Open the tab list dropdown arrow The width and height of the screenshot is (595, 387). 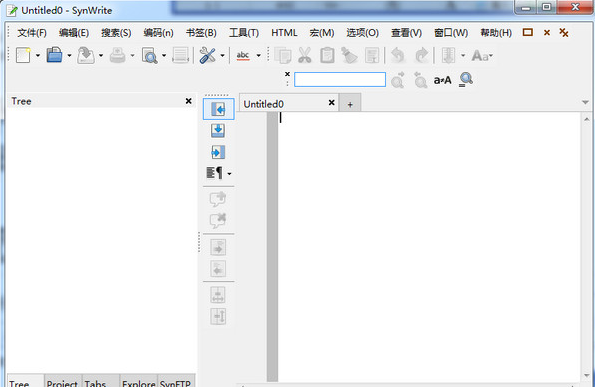coord(585,102)
